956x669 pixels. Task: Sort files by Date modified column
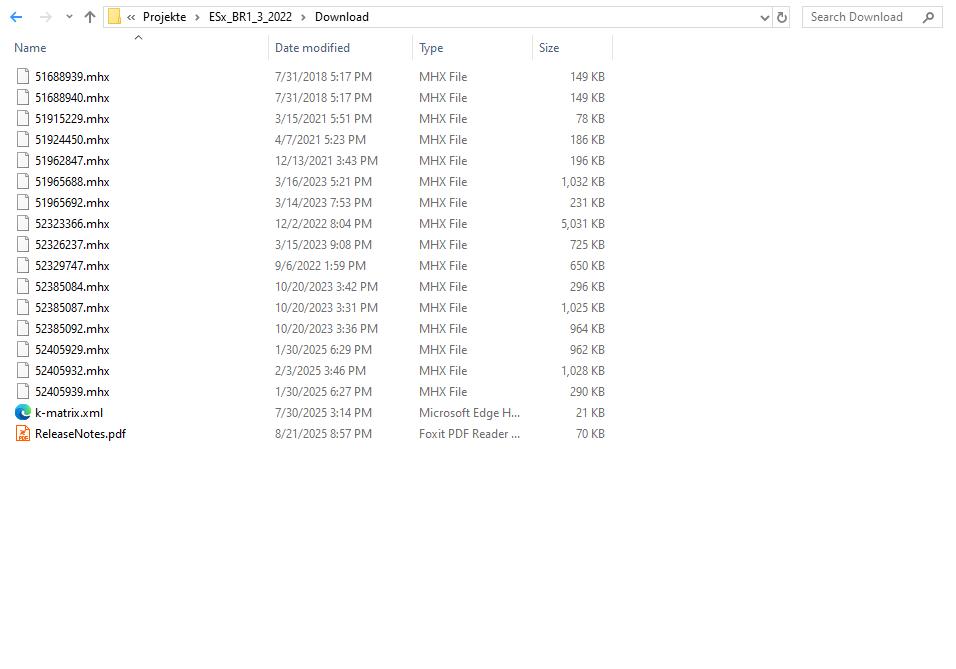(310, 47)
